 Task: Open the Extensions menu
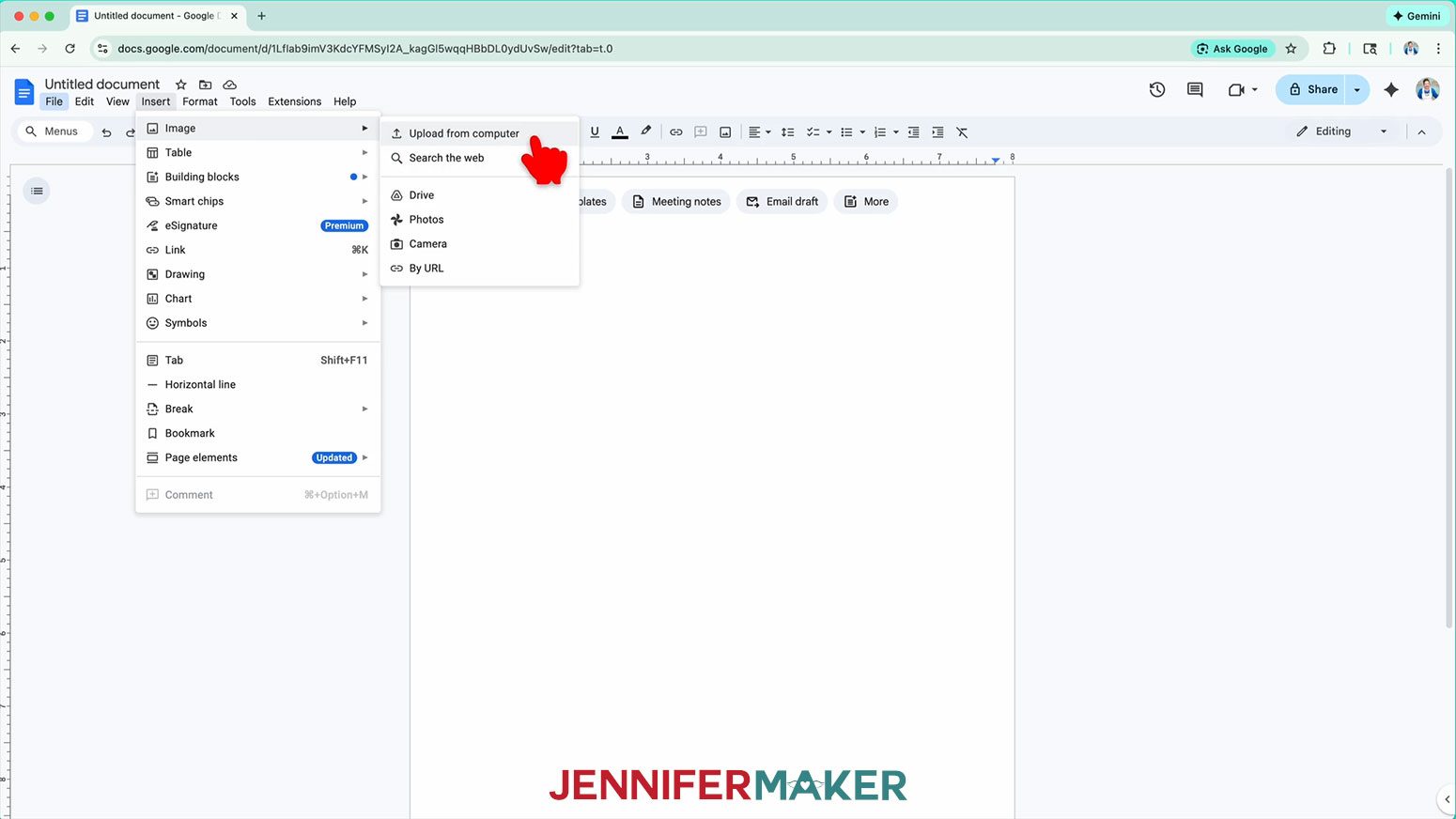(x=294, y=101)
